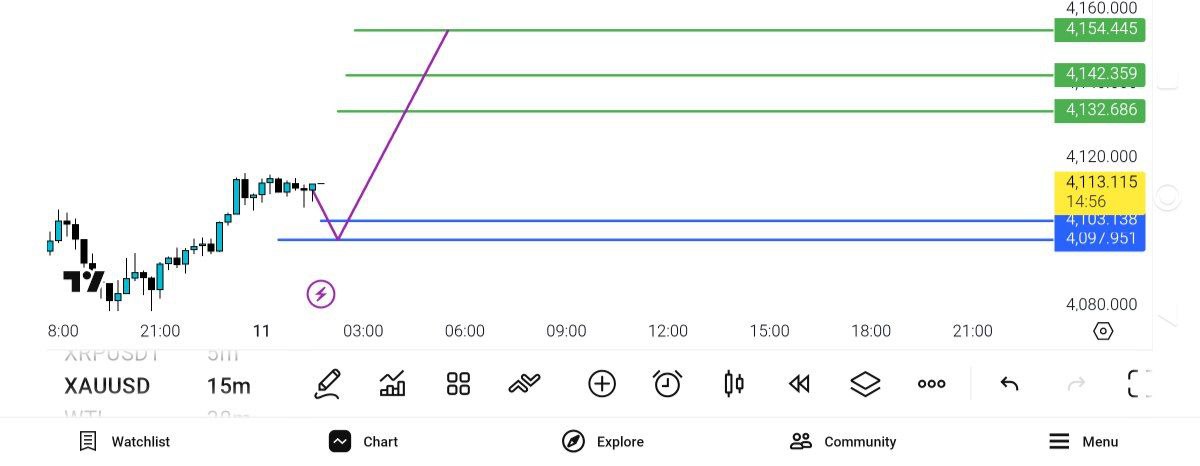Image resolution: width=1200 pixels, height=466 pixels.
Task: Open the indicators chart icon
Action: point(393,384)
